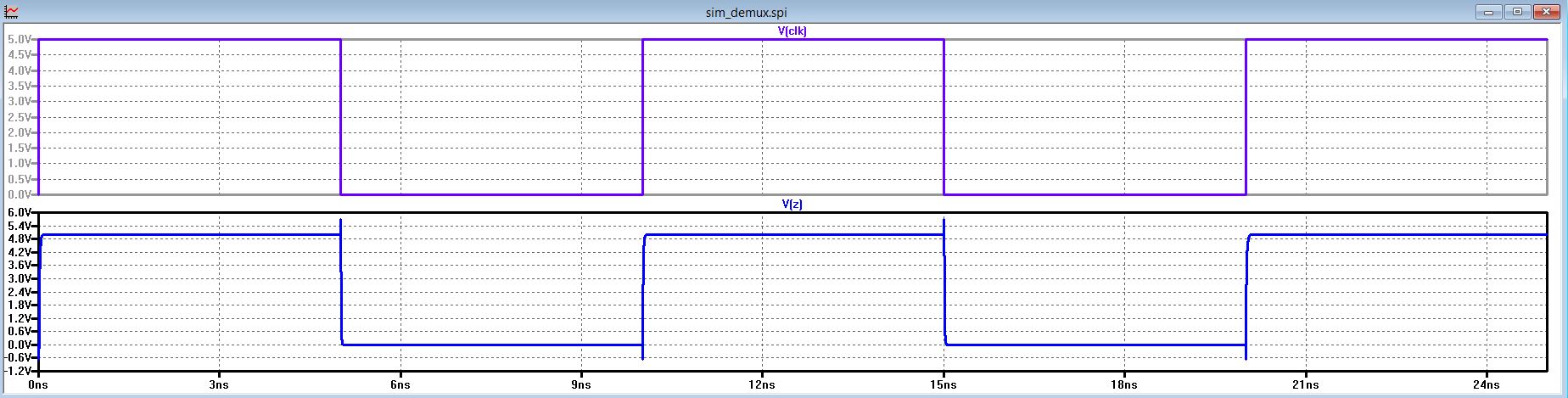Click the 6.0V label on the V(z) axis
Image resolution: width=1568 pixels, height=398 pixels.
[20, 212]
